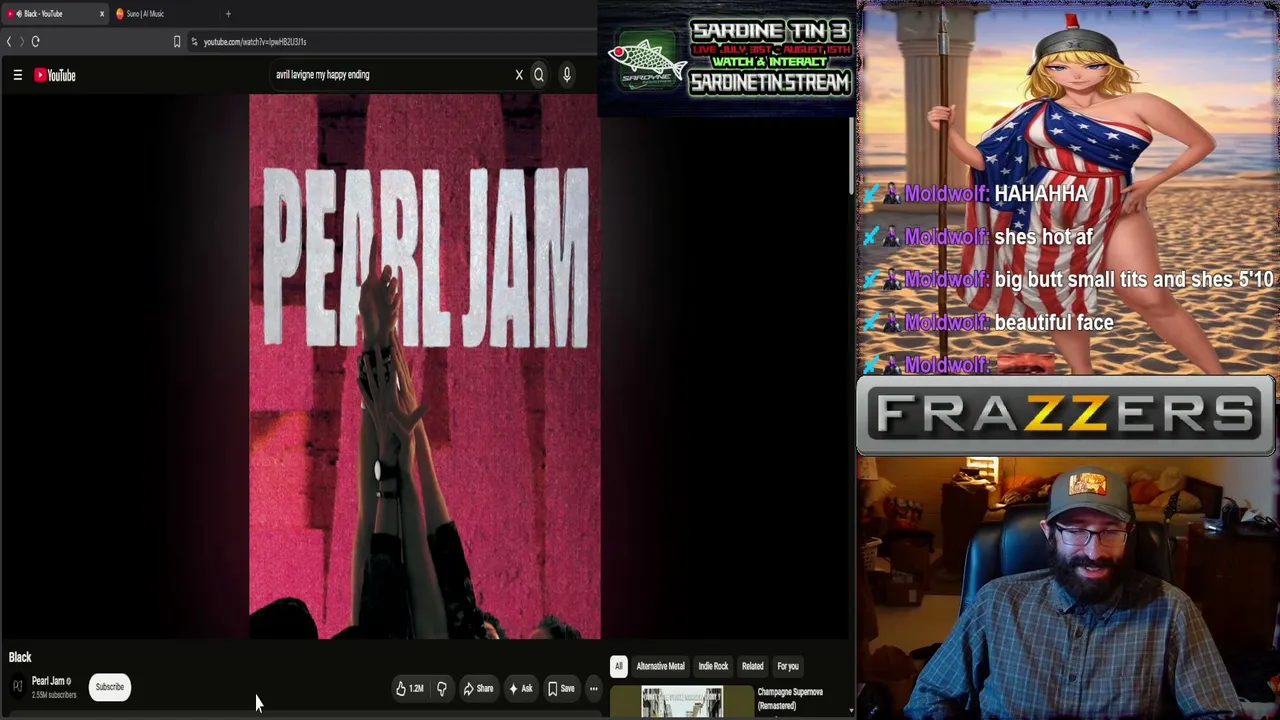The image size is (1280, 720).
Task: Click the browser address bar URL
Action: coord(255,42)
